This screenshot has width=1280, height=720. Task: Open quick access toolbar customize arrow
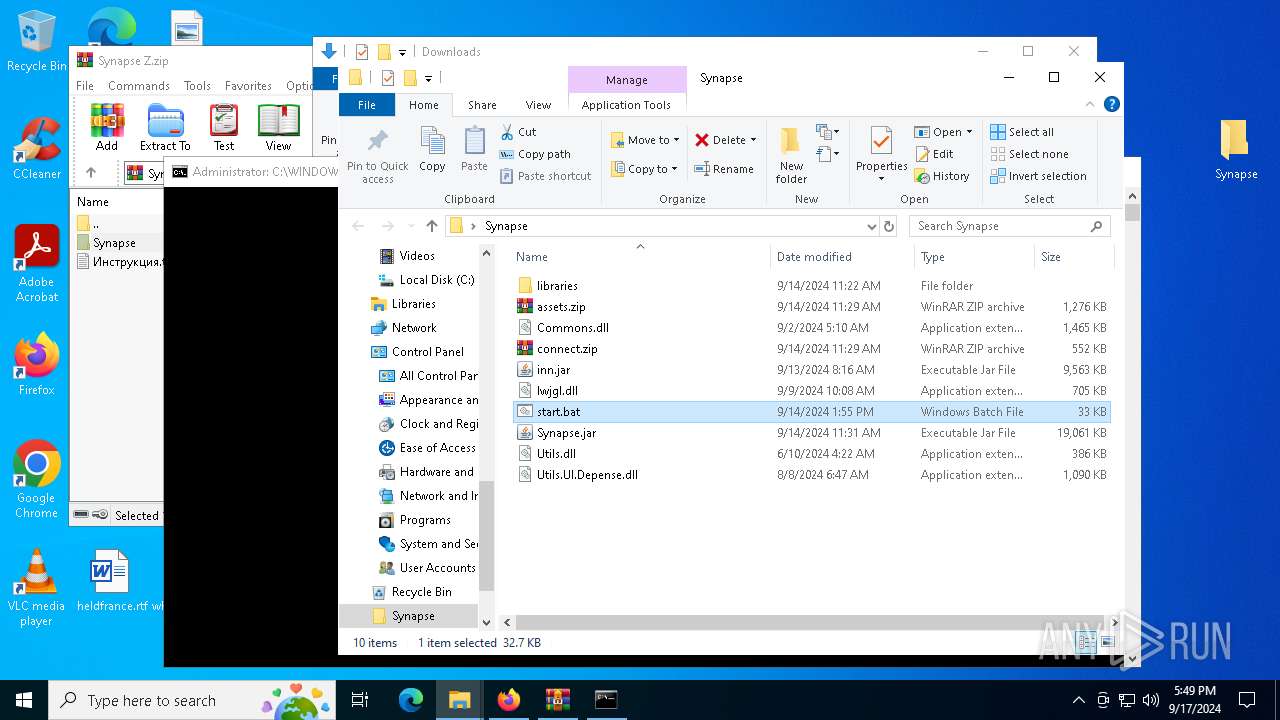[x=428, y=78]
